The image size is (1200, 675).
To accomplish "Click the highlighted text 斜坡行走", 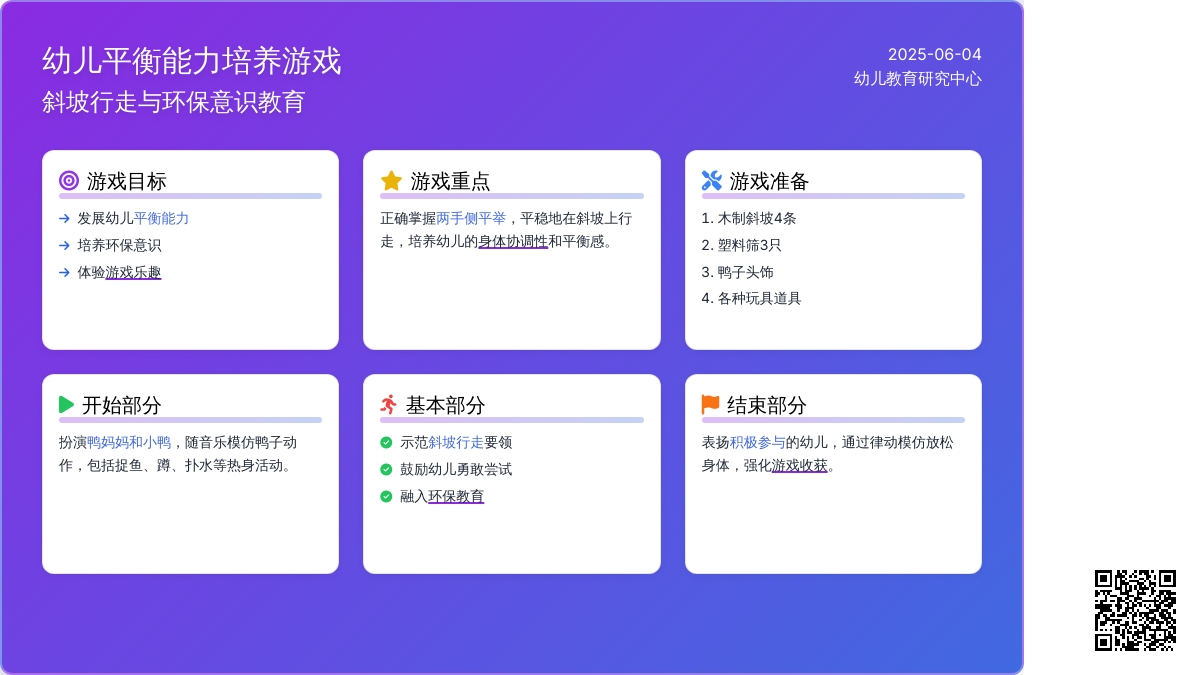I will point(456,442).
